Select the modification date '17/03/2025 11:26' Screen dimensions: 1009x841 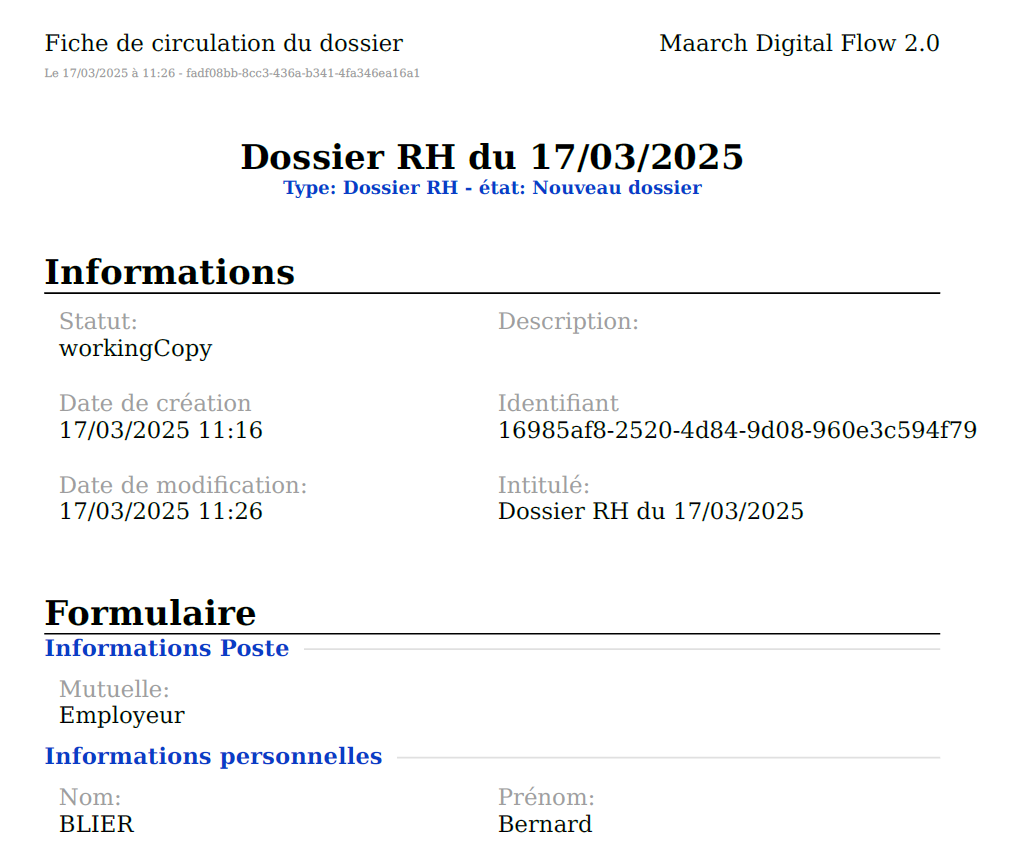click(x=160, y=512)
